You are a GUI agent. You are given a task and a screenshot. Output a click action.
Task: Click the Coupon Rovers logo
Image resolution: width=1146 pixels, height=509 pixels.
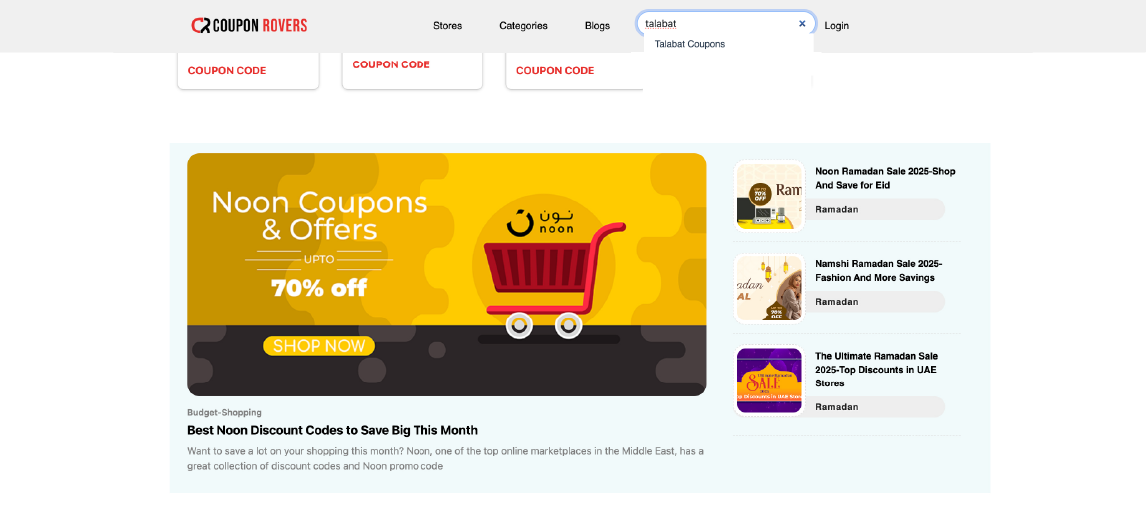(249, 26)
